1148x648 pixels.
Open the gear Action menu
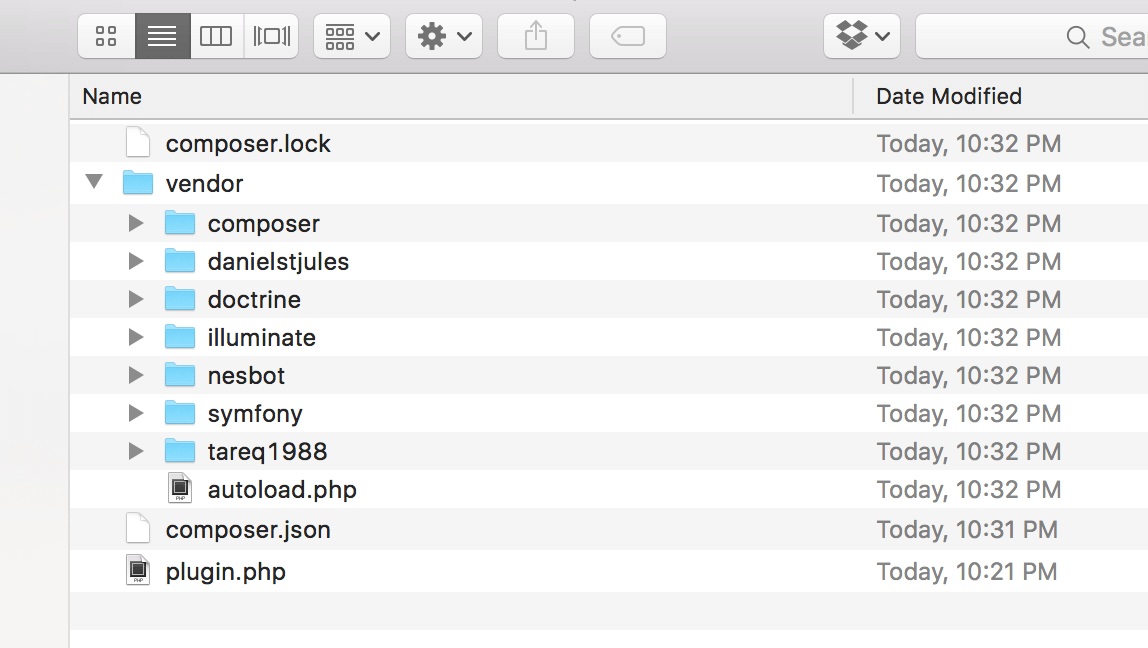(444, 36)
